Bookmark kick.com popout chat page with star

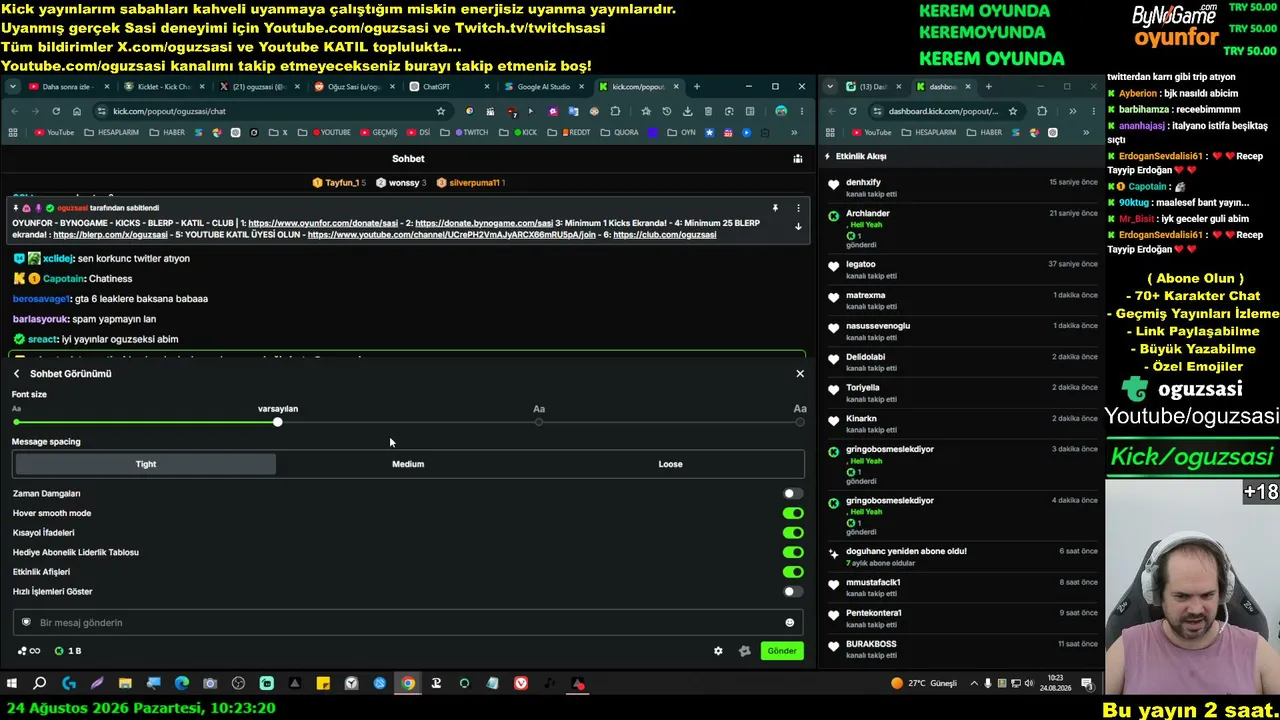[x=441, y=111]
